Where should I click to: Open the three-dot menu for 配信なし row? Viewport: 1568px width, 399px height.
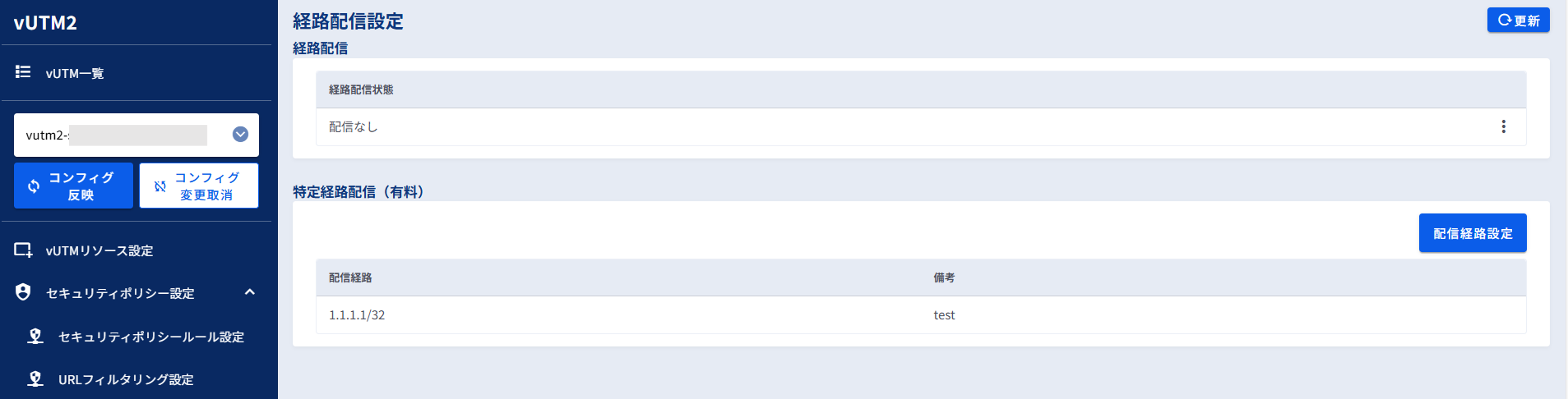(x=1503, y=126)
